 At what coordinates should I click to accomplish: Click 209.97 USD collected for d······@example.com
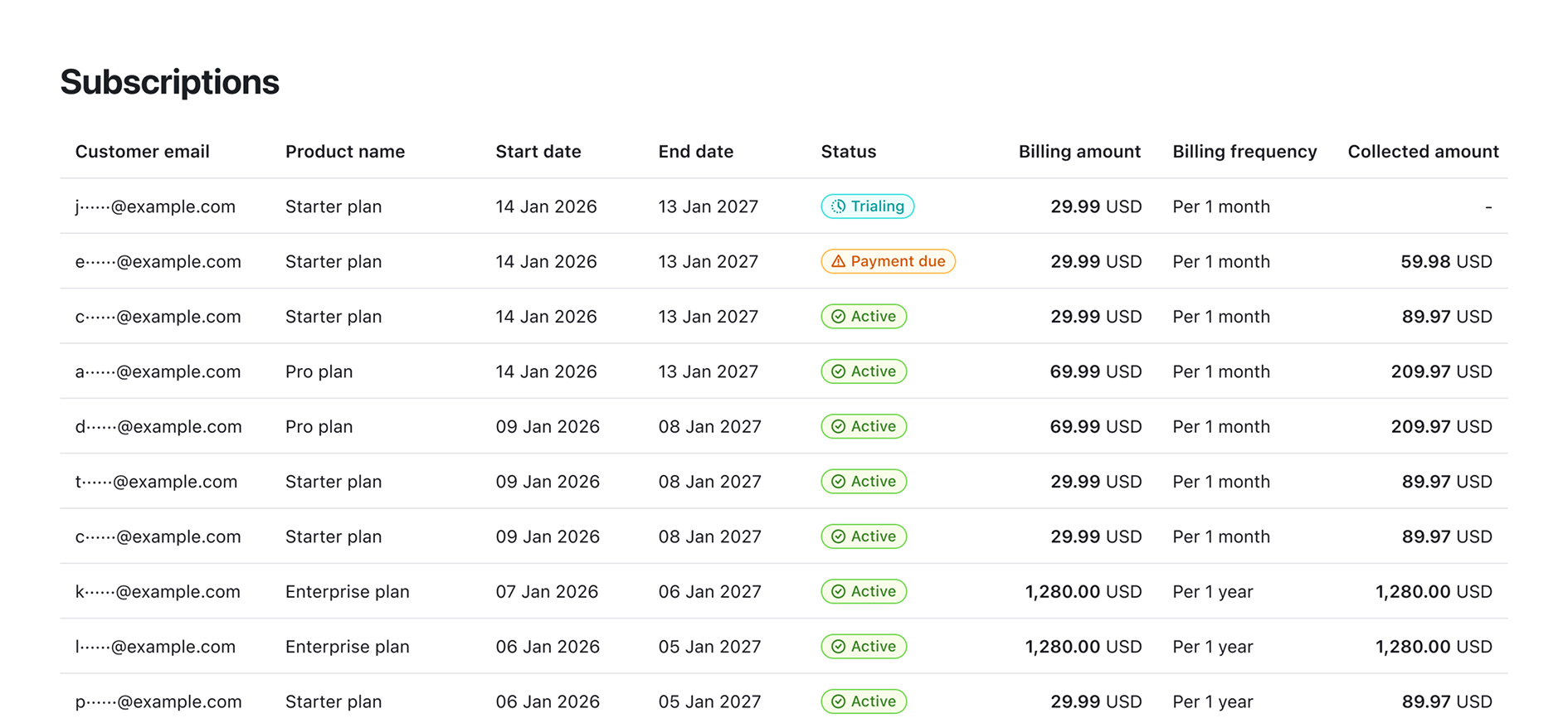tap(1441, 426)
